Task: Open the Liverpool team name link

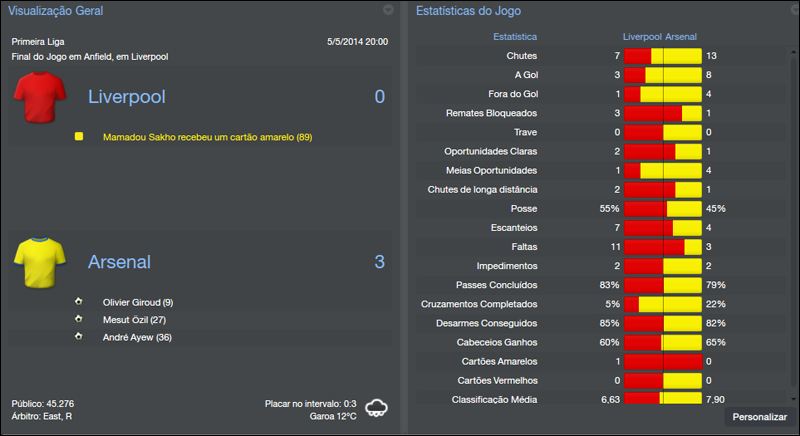Action: [126, 97]
